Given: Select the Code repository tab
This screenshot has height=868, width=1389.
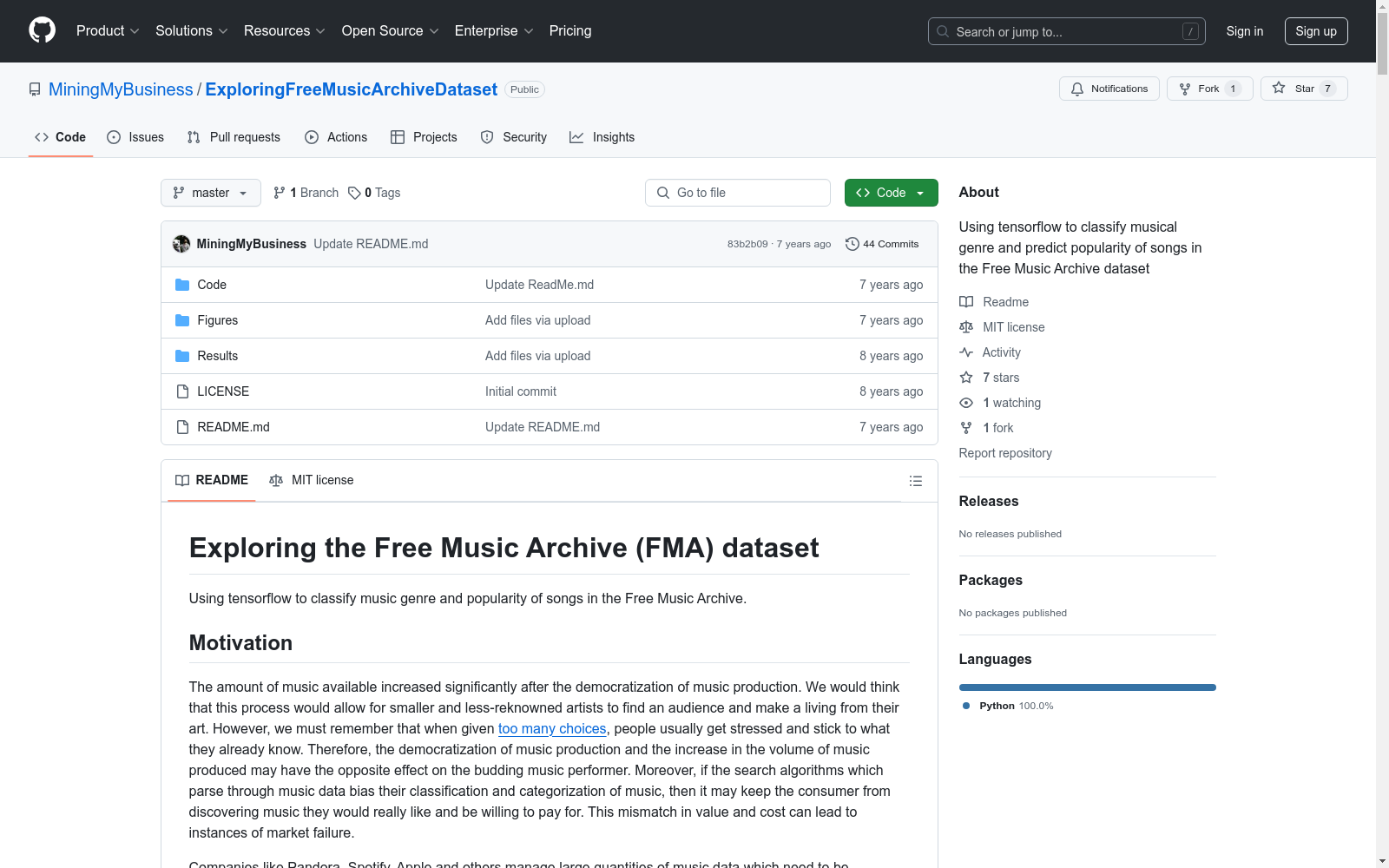Looking at the screenshot, I should pyautogui.click(x=61, y=137).
